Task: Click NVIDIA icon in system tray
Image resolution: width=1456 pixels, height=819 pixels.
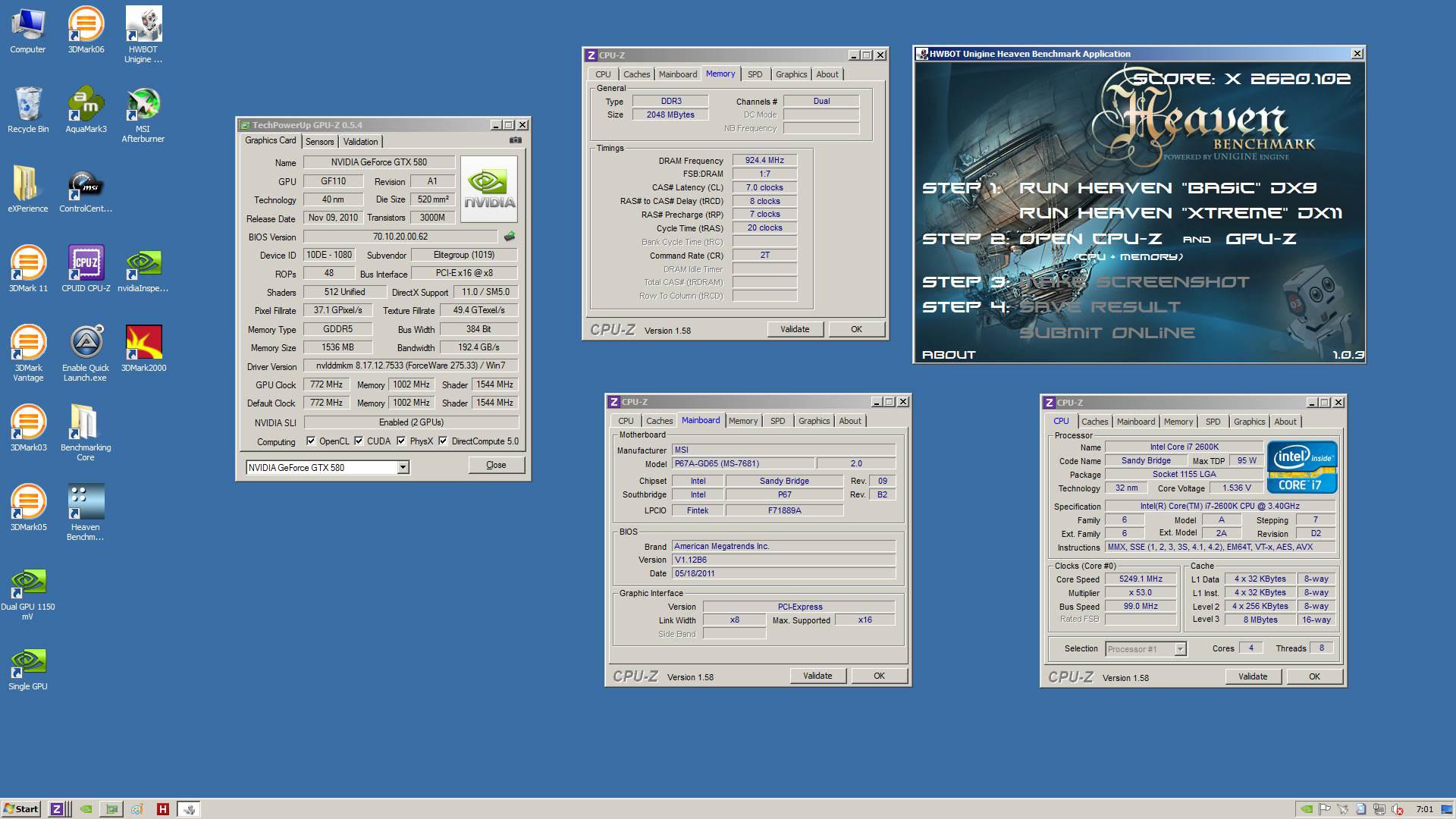Action: tap(1306, 809)
